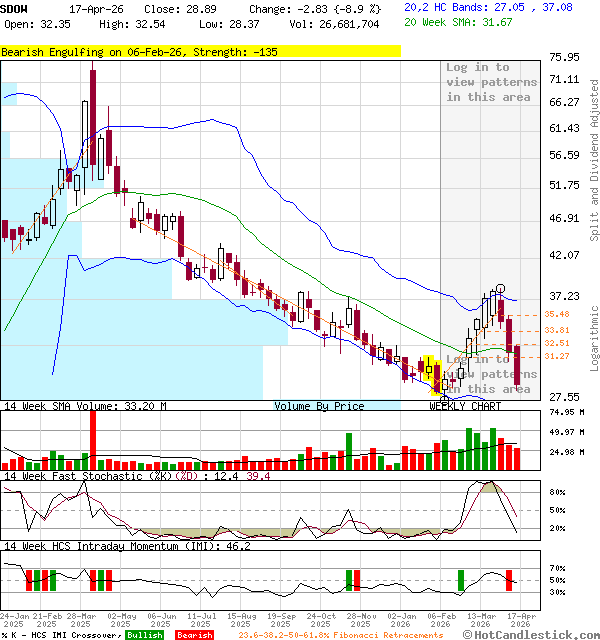Screen dimensions: 600x640
Task: Click the circled peak marker on the latest high
Action: [x=500, y=288]
